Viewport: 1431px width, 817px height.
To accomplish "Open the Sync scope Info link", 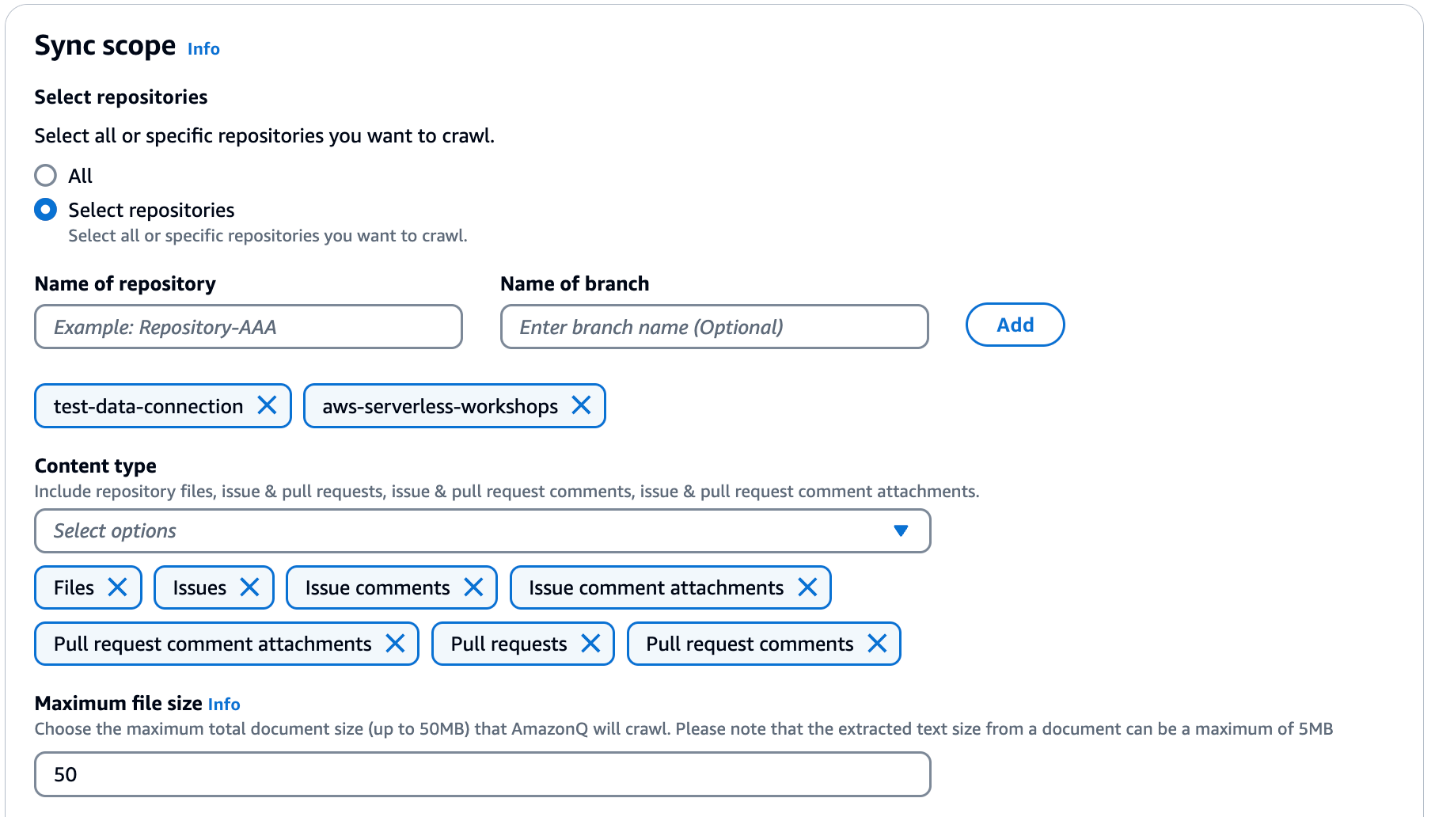I will [204, 48].
